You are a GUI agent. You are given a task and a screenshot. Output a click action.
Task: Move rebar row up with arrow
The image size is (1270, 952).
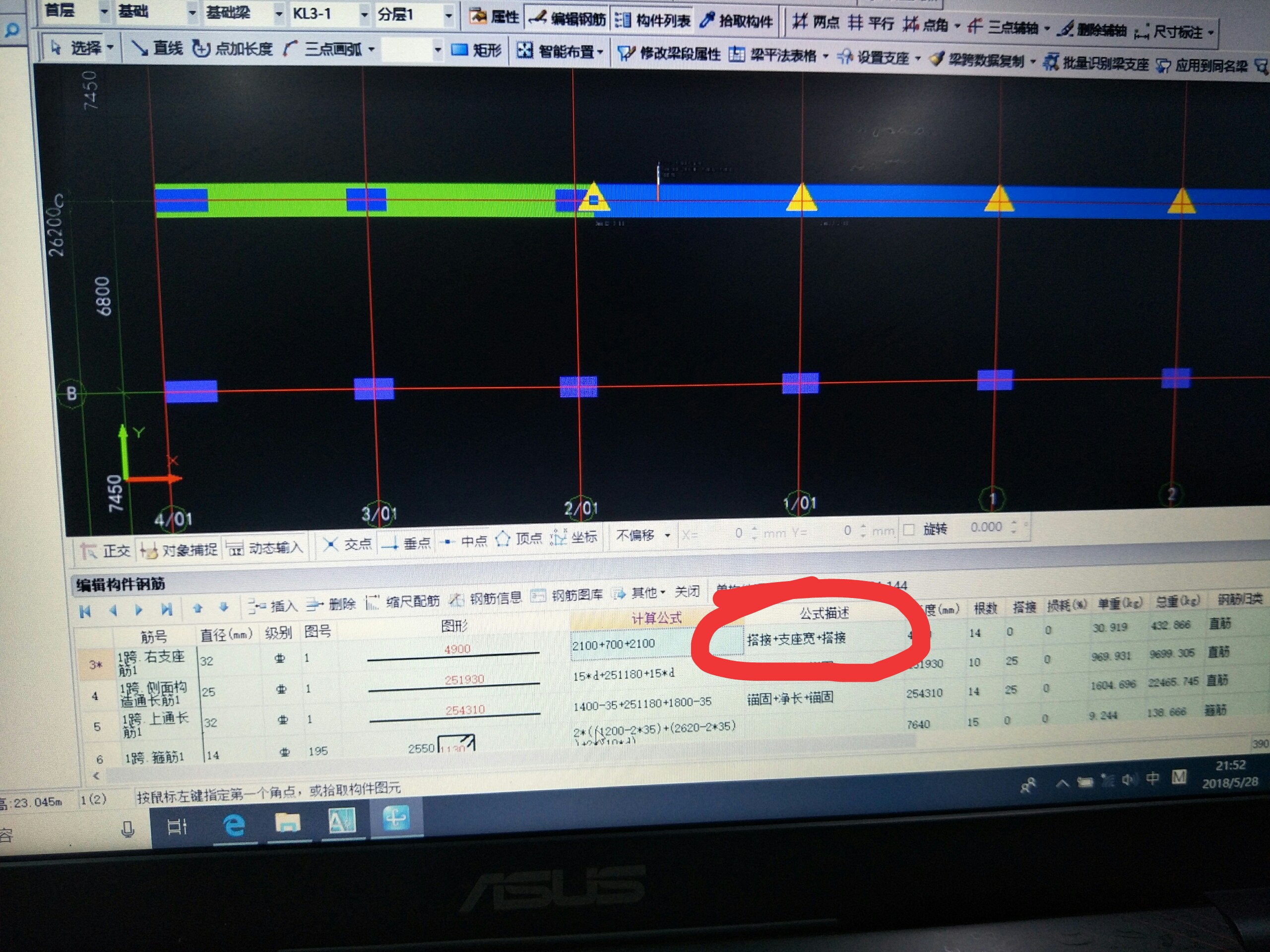click(197, 608)
